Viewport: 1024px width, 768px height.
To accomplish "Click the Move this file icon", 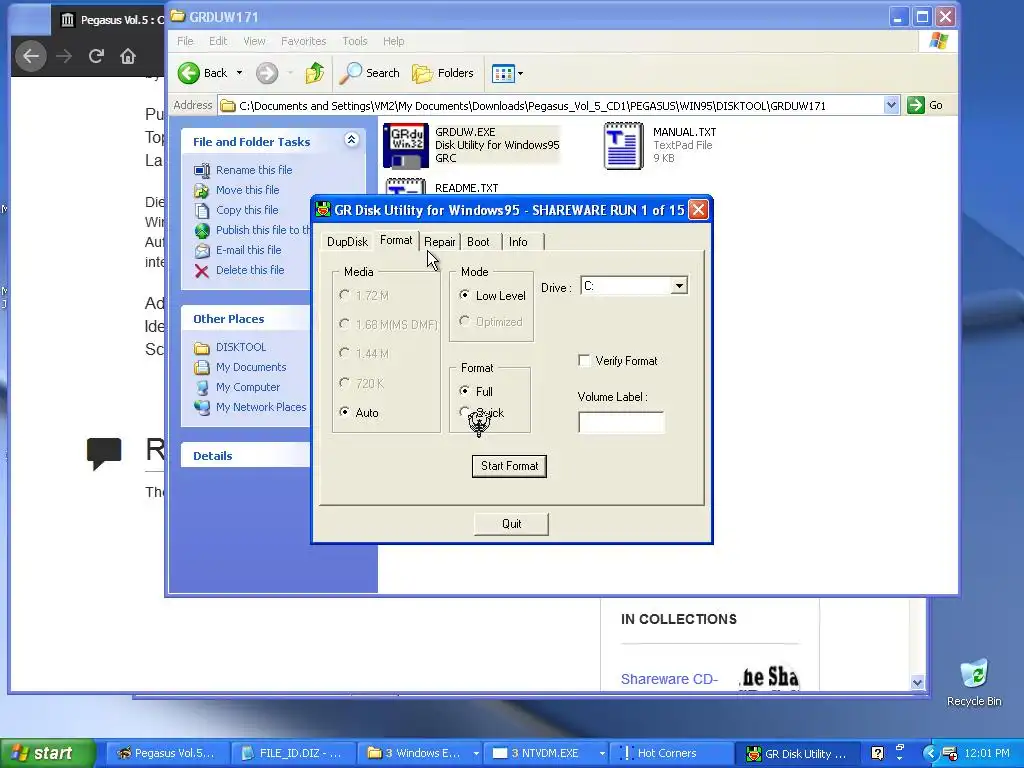I will tap(202, 191).
